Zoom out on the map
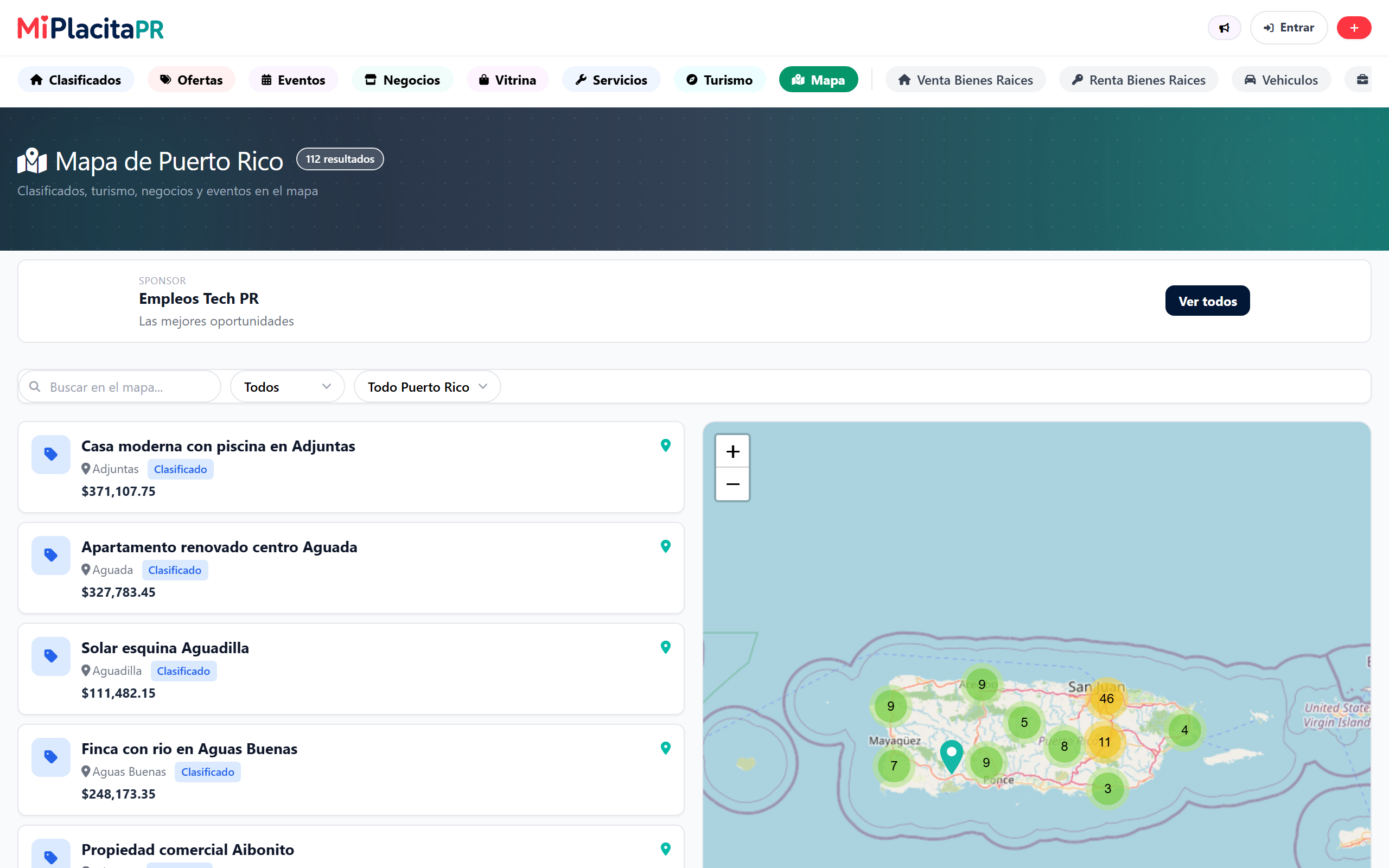This screenshot has height=868, width=1389. tap(732, 484)
